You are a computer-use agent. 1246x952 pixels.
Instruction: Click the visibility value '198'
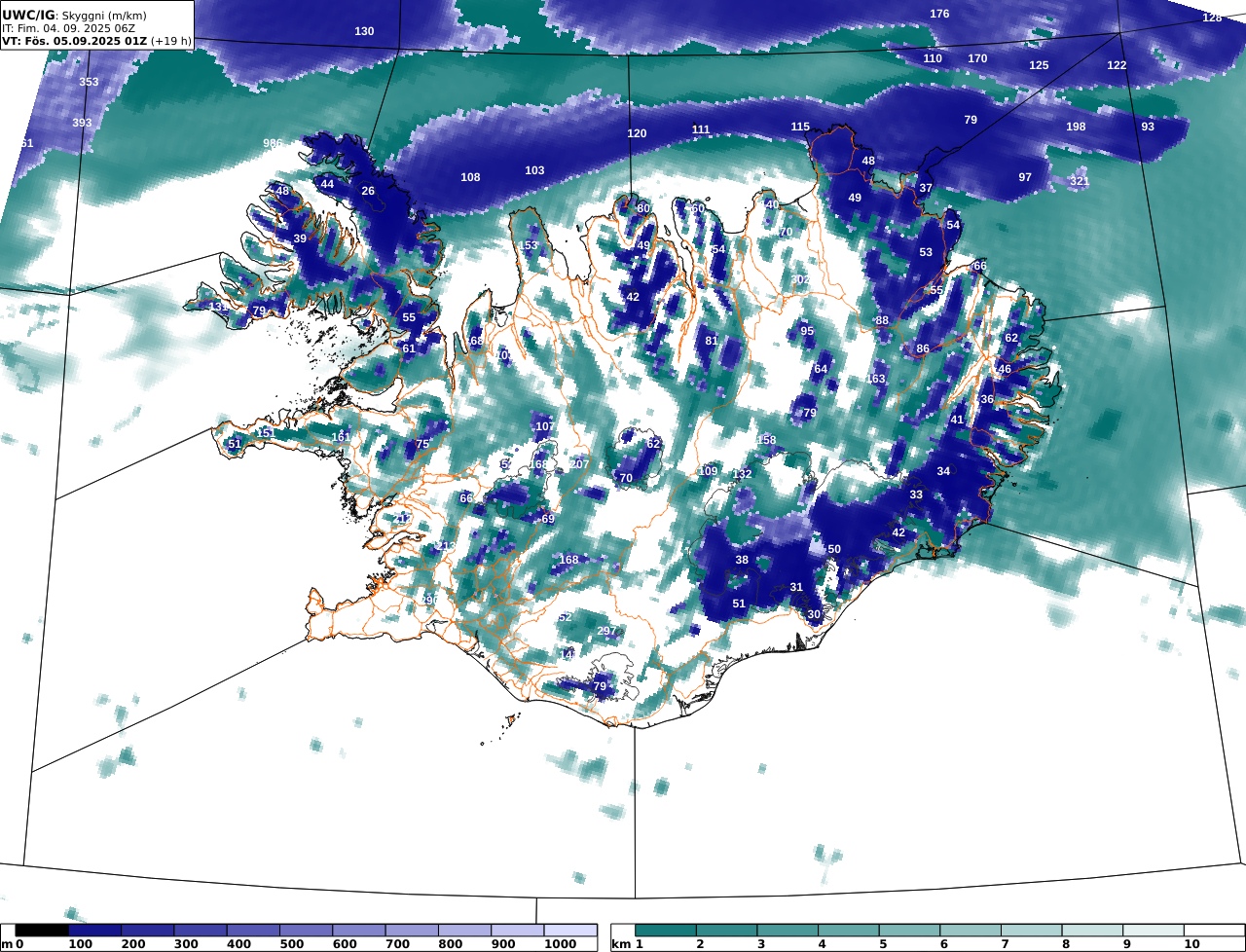point(1076,127)
